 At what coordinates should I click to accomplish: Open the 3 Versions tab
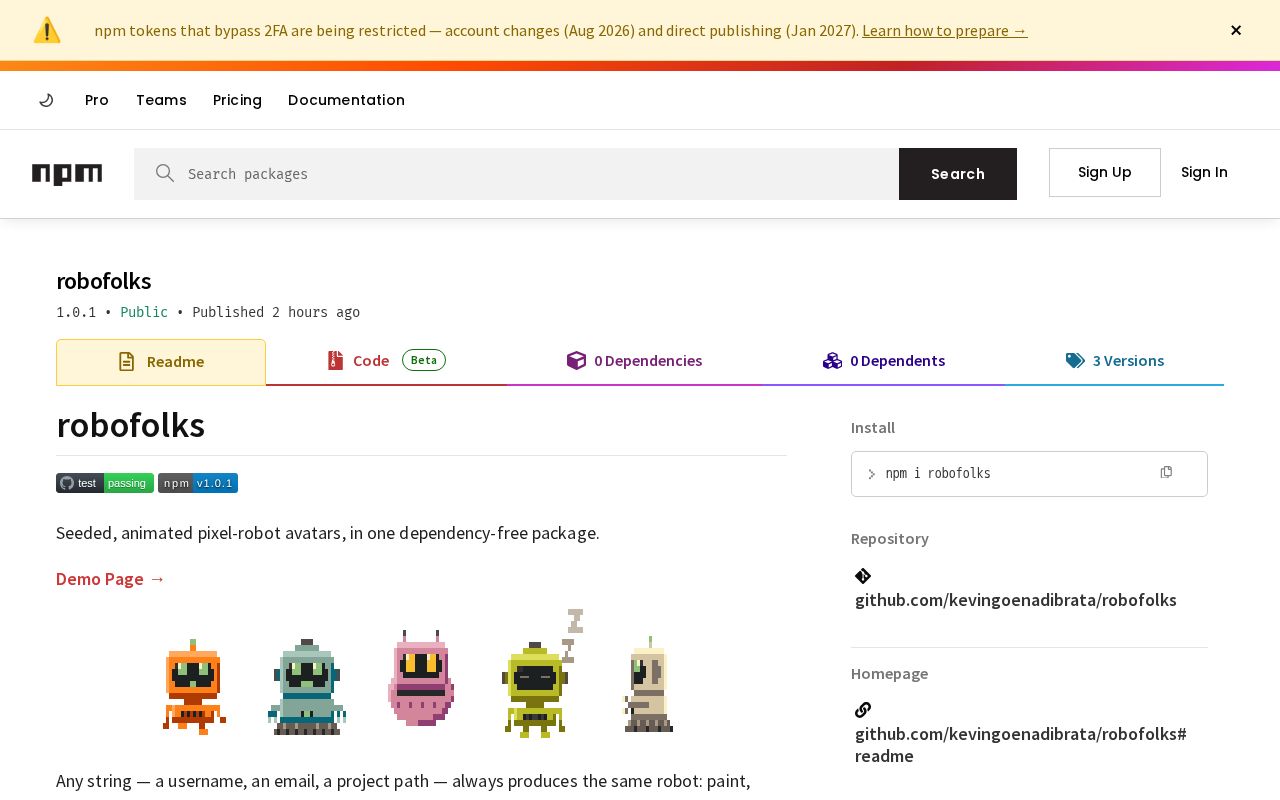1115,360
